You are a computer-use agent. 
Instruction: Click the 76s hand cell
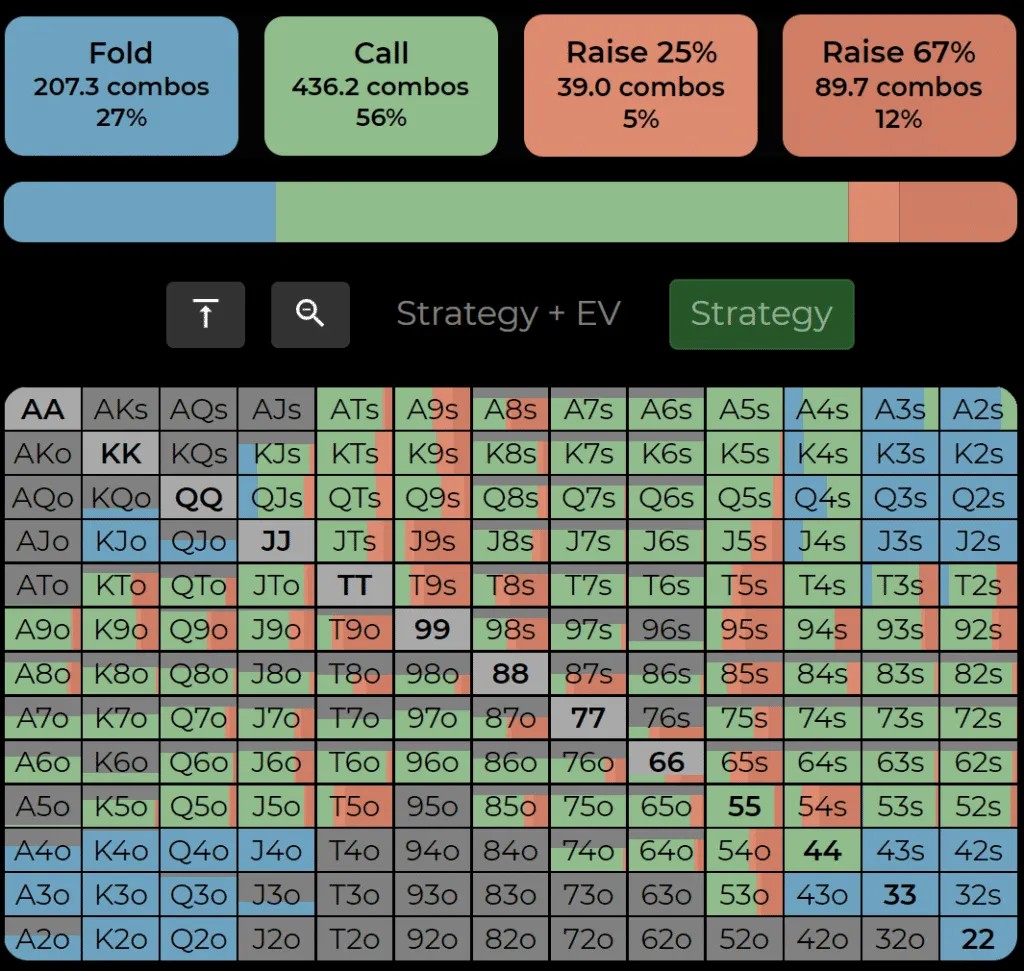coord(667,718)
